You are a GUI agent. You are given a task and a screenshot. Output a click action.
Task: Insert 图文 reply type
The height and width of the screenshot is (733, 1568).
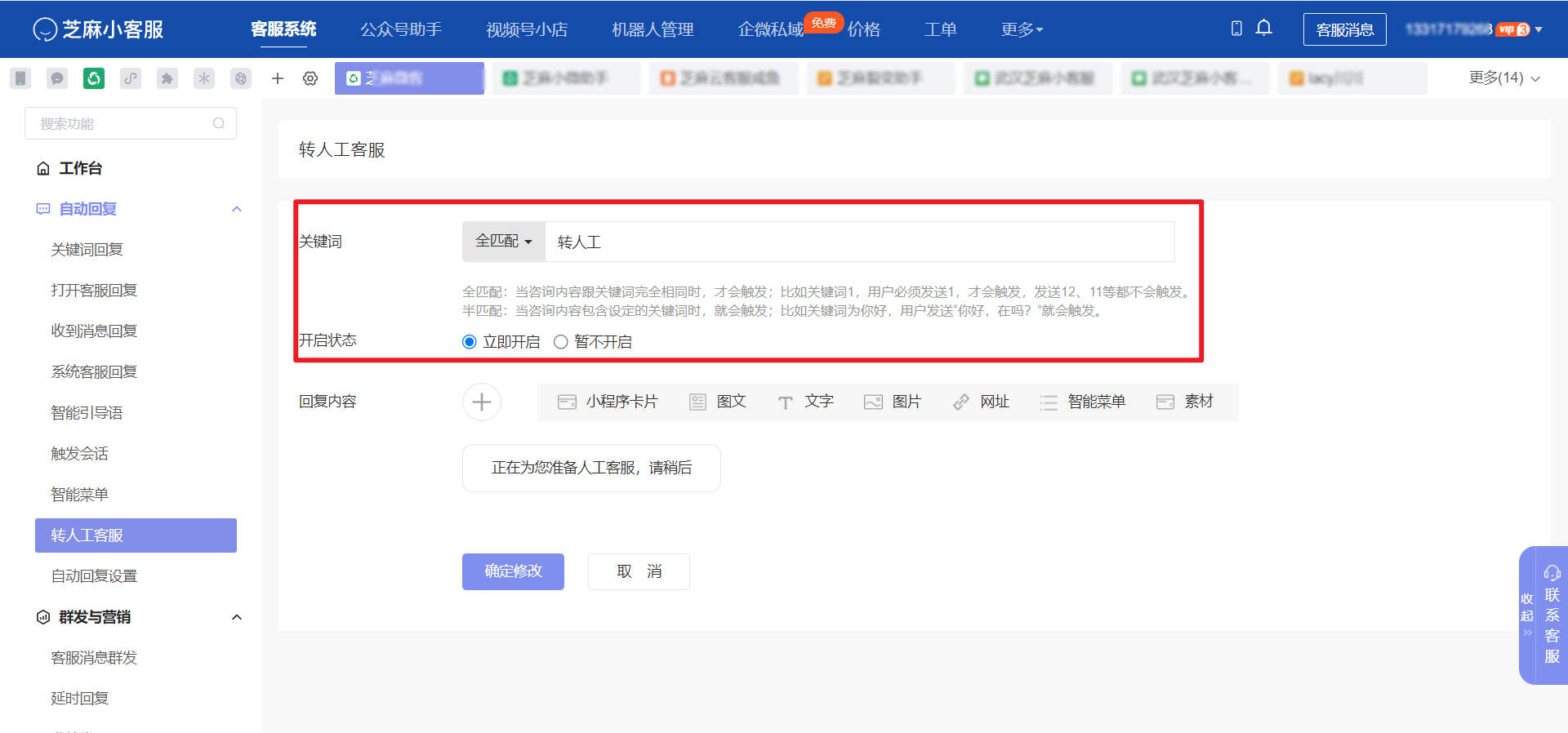pyautogui.click(x=718, y=402)
